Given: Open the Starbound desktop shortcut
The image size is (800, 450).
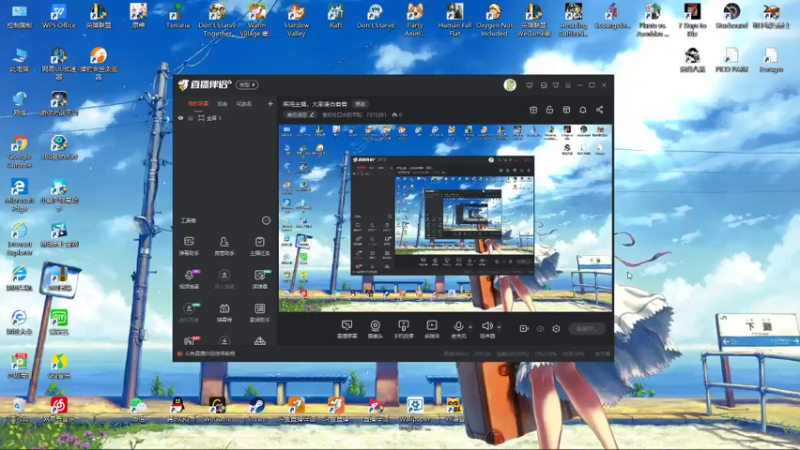Looking at the screenshot, I should pyautogui.click(x=731, y=16).
